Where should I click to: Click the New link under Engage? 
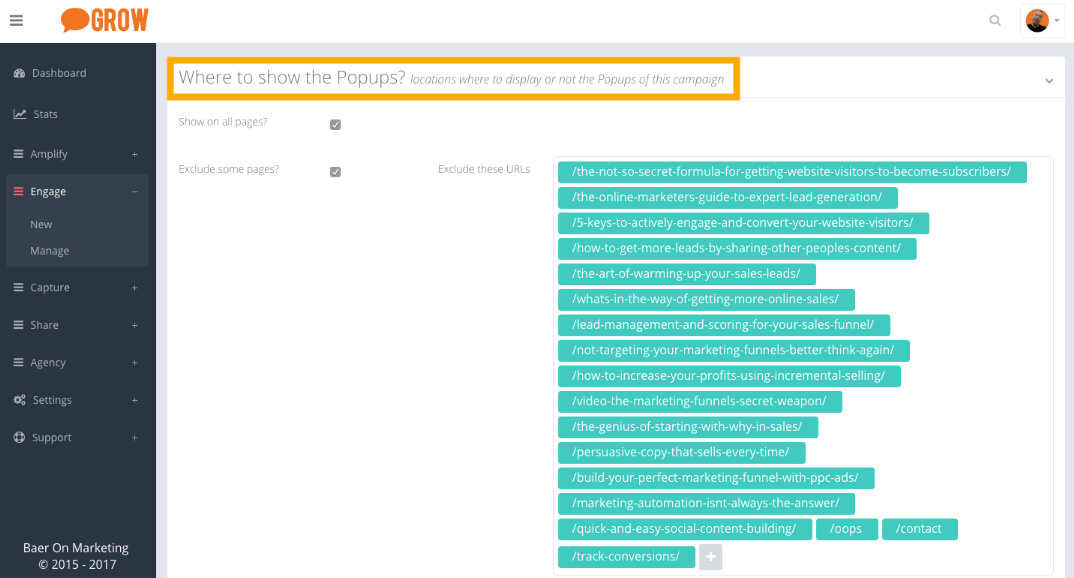point(41,225)
